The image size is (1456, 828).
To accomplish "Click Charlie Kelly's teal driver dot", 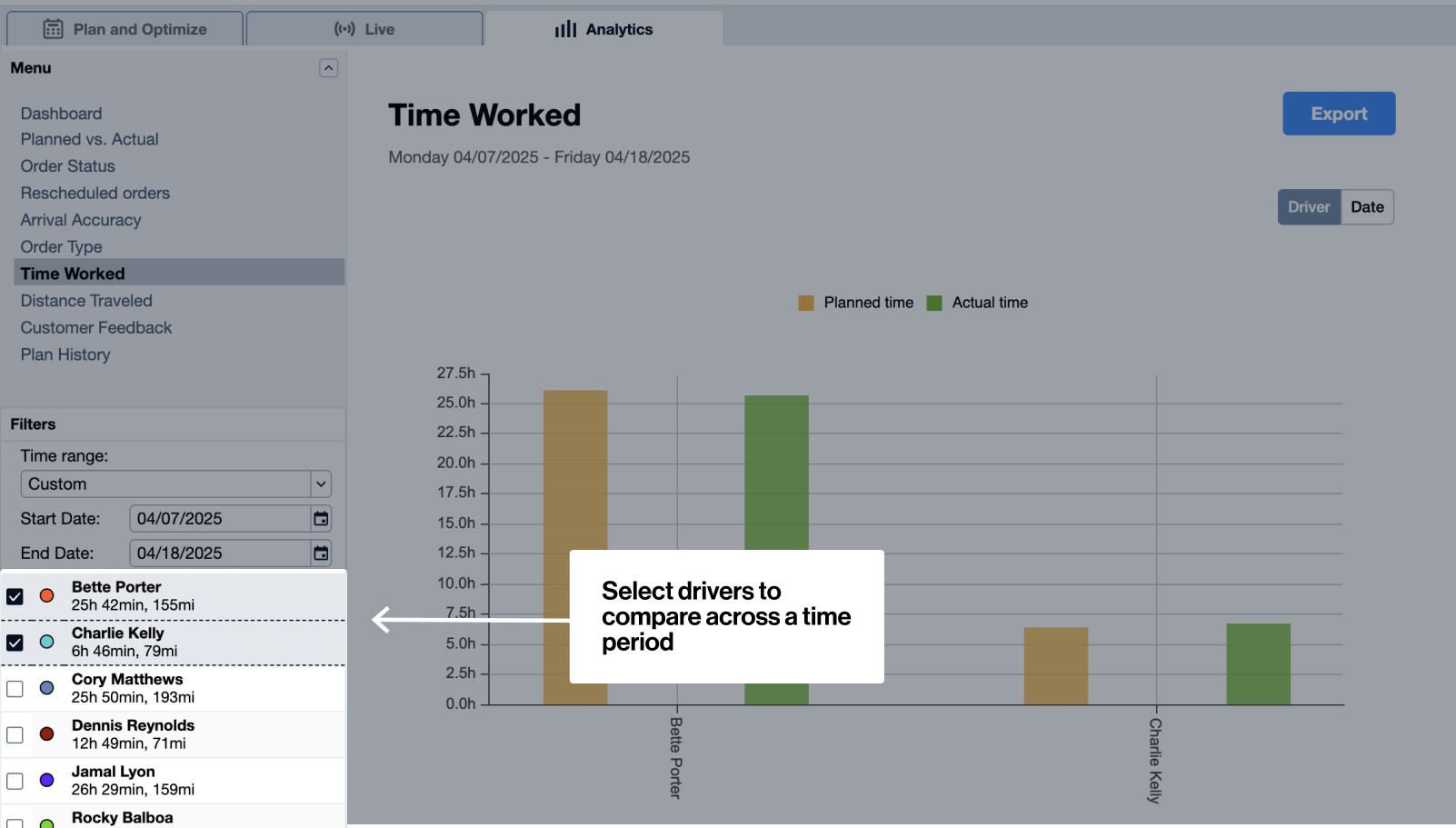I will tap(45, 642).
